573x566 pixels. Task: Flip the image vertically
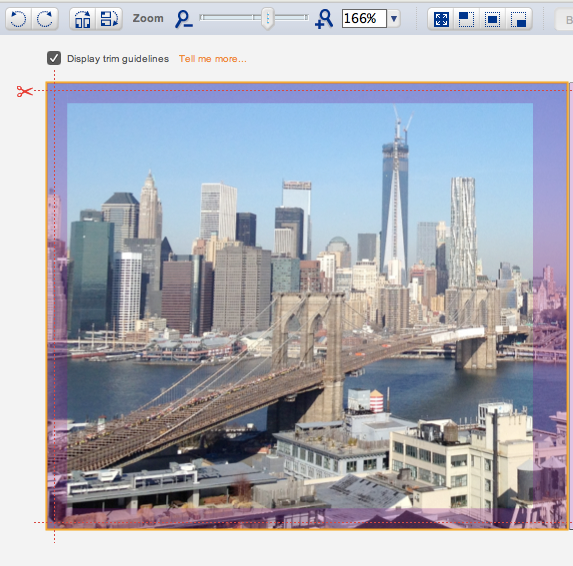point(109,19)
